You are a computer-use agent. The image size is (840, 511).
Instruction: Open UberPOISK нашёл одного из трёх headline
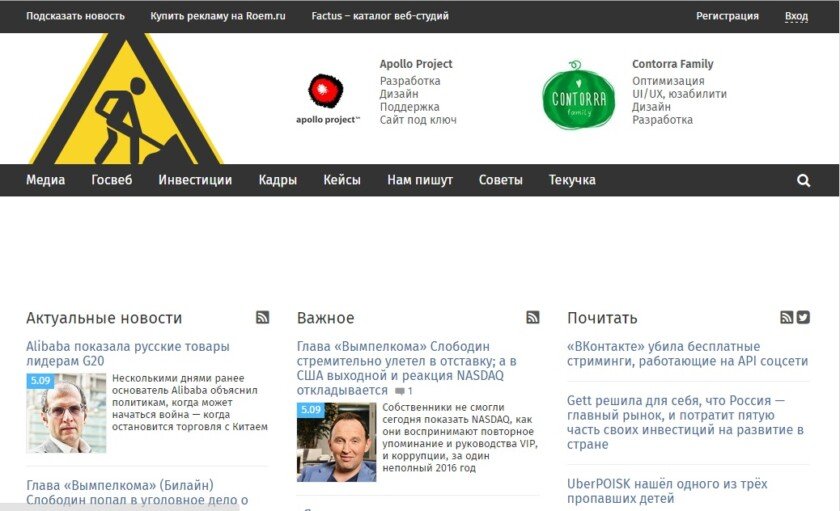click(667, 491)
